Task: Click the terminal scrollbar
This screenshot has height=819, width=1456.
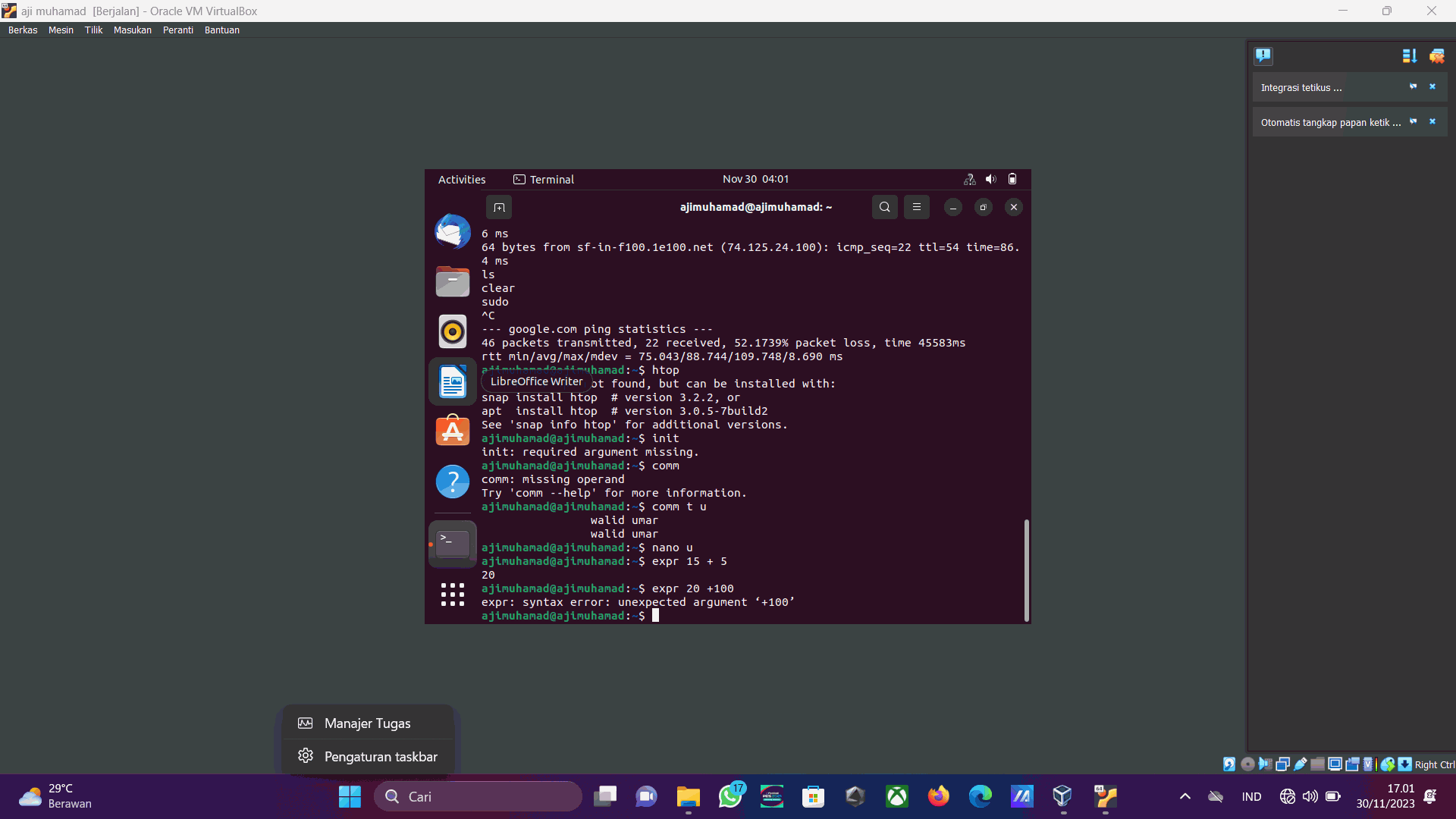Action: pyautogui.click(x=1026, y=570)
